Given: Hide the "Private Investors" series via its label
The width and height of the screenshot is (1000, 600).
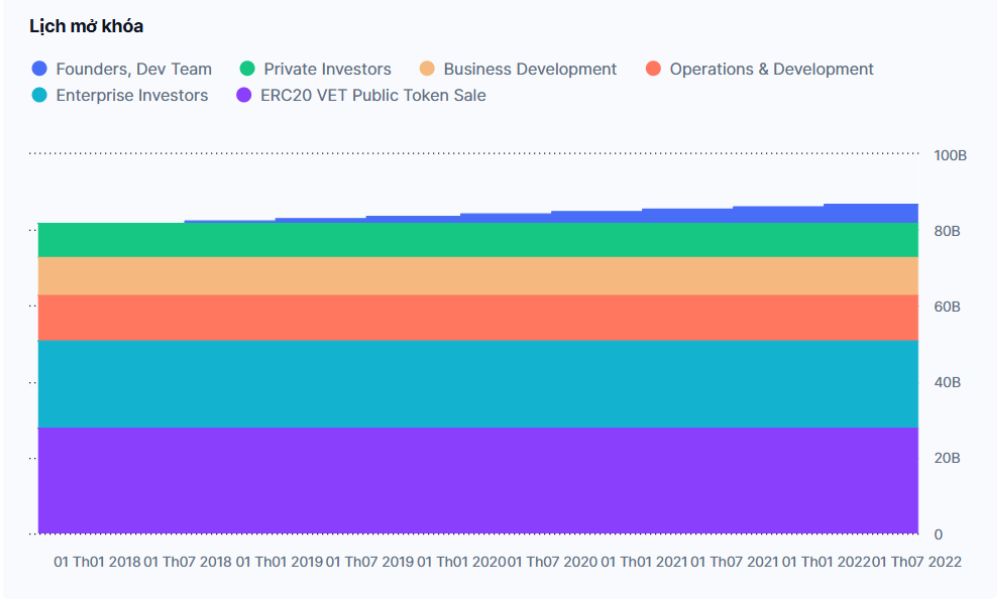Looking at the screenshot, I should 327,69.
